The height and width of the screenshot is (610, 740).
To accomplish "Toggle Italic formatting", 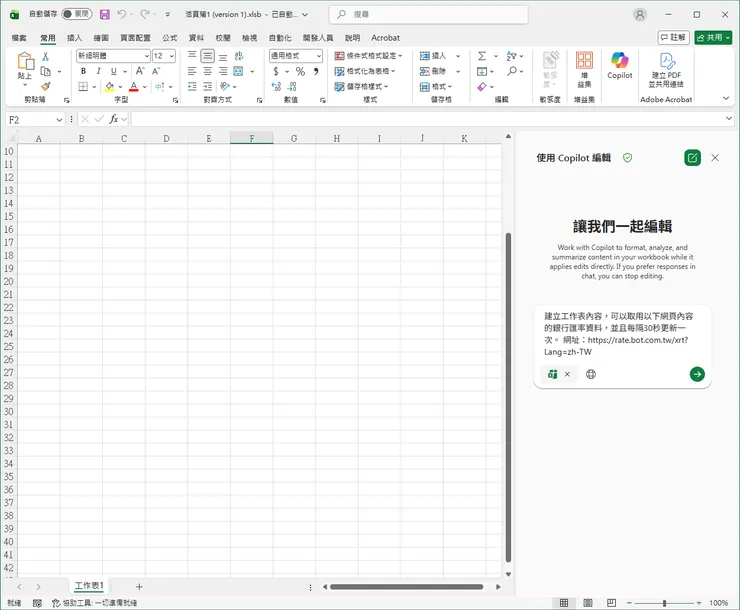I will click(98, 71).
